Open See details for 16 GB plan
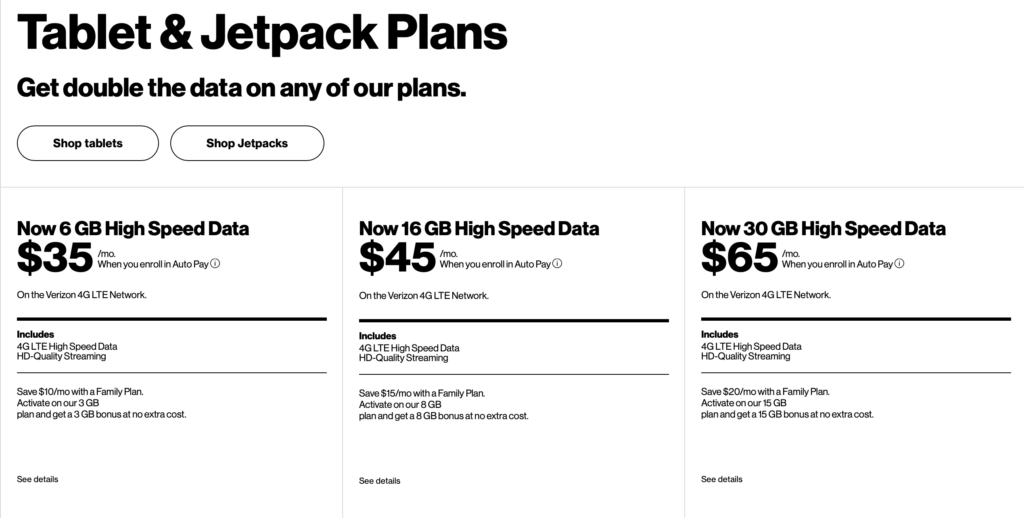The width and height of the screenshot is (1024, 518). pyautogui.click(x=379, y=481)
